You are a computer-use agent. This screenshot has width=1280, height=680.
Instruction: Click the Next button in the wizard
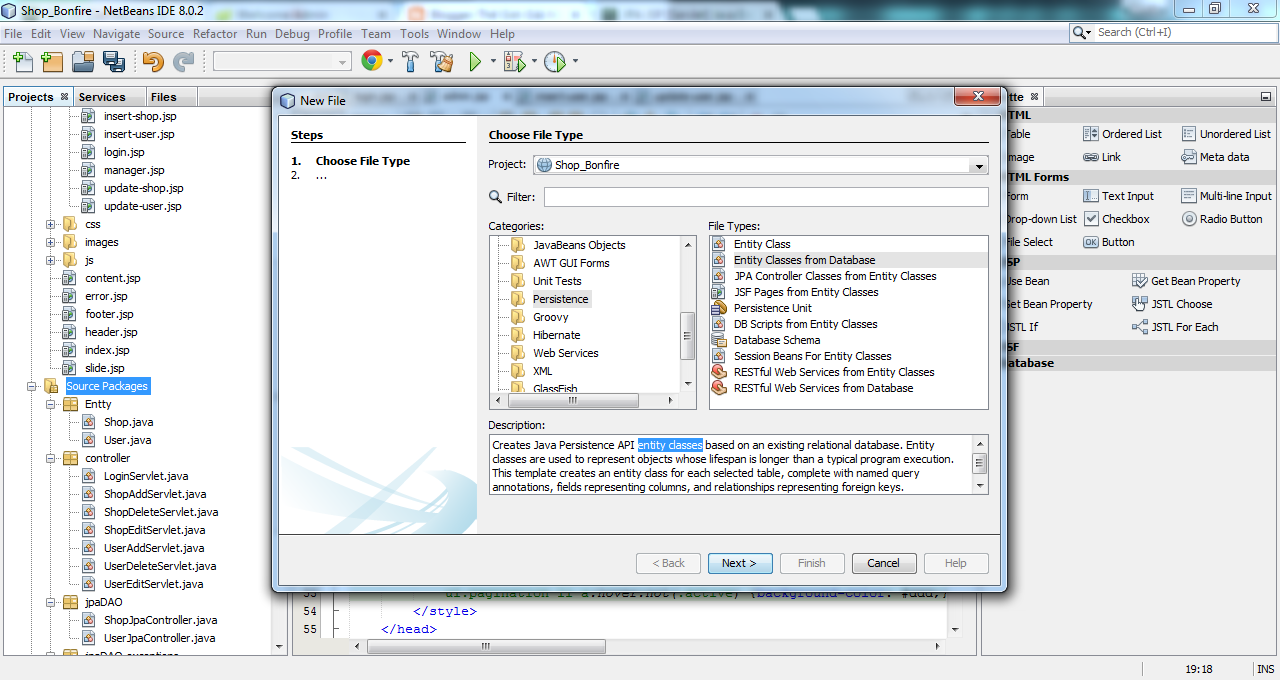(740, 563)
